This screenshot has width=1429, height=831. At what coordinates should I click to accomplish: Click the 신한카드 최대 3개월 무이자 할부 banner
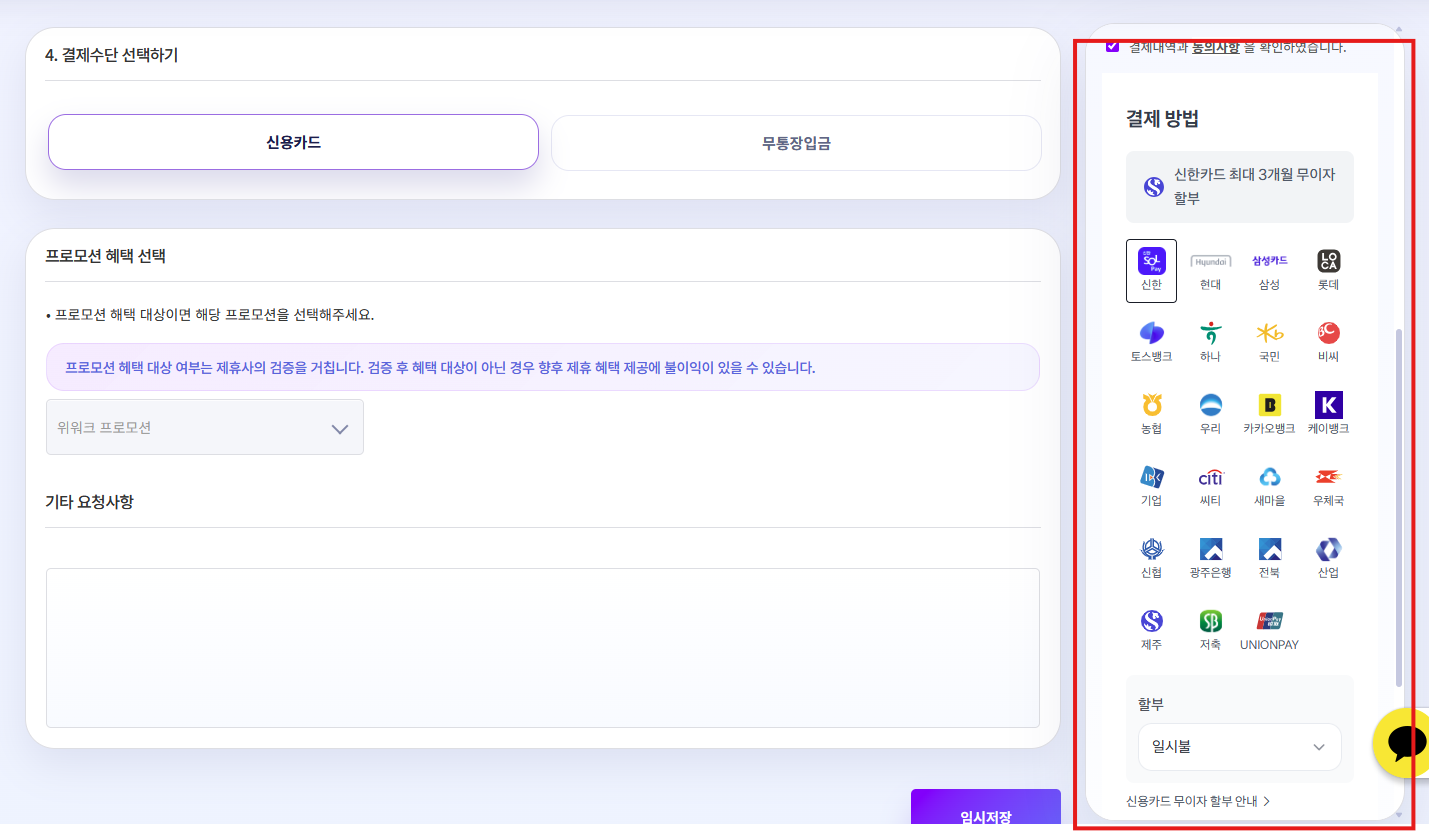[1240, 187]
